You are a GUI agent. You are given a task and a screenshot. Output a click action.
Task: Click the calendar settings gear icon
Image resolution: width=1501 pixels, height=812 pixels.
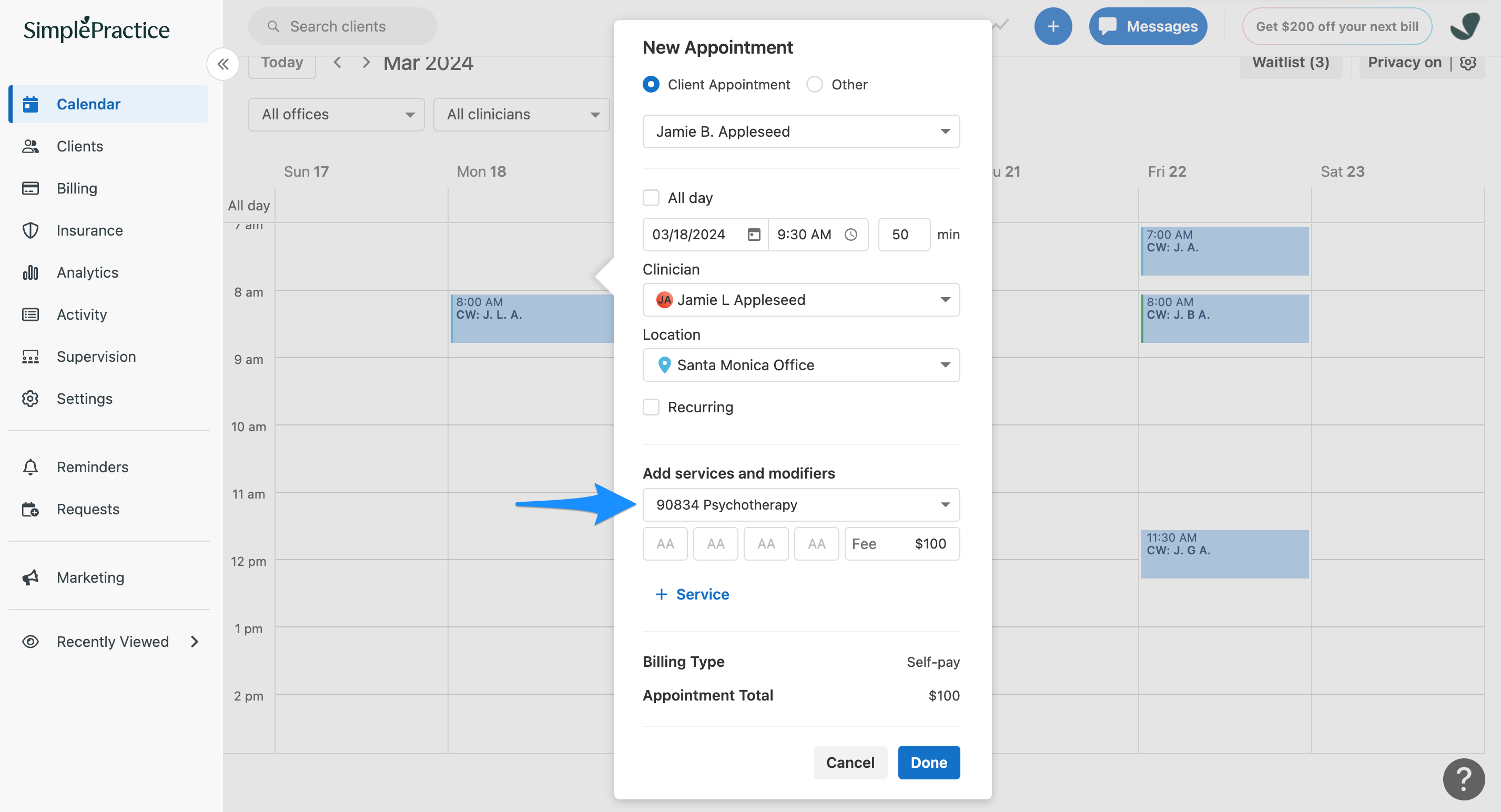(1468, 63)
